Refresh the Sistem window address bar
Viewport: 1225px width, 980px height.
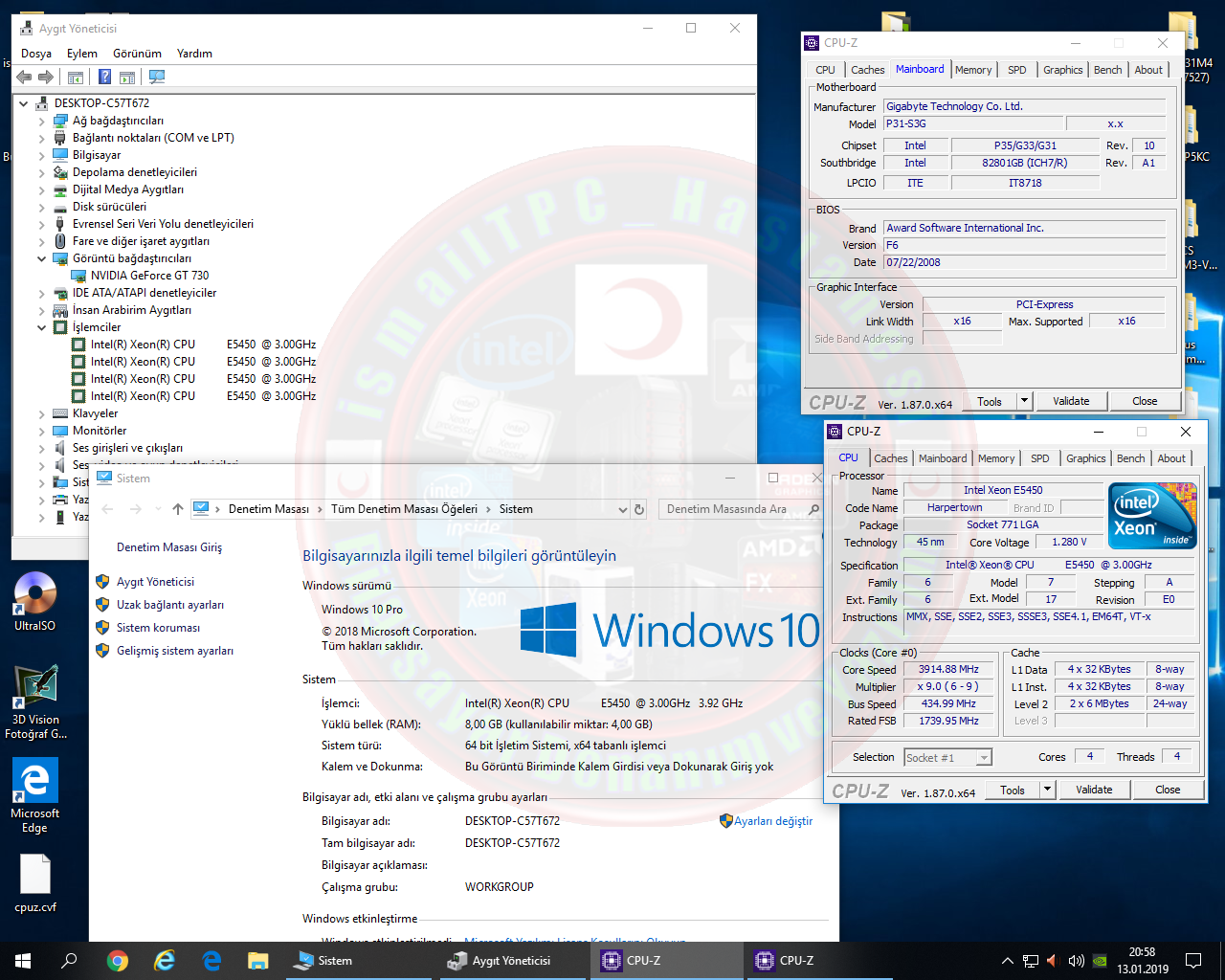(639, 509)
